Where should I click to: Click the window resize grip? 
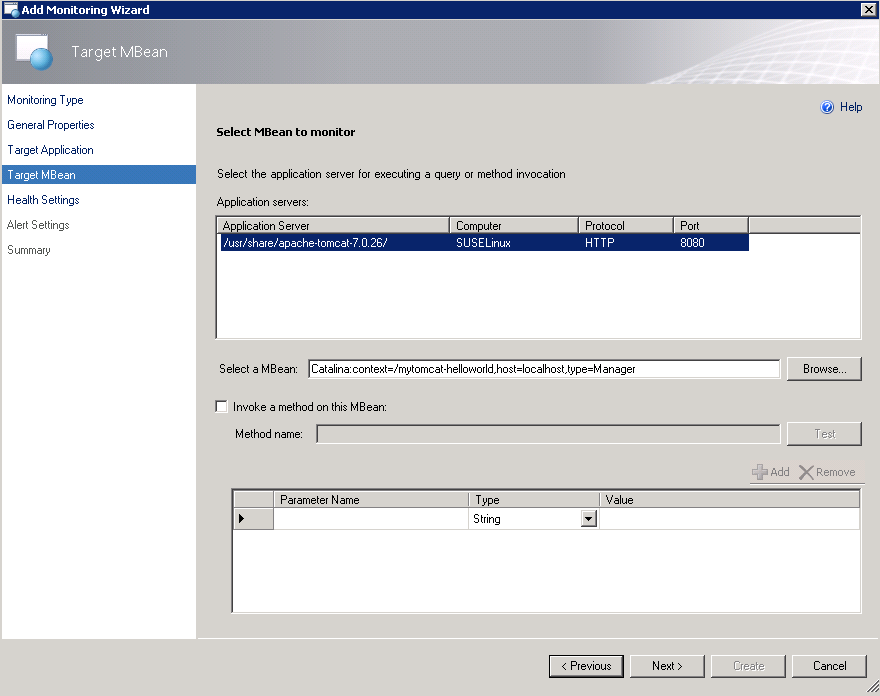(873, 688)
